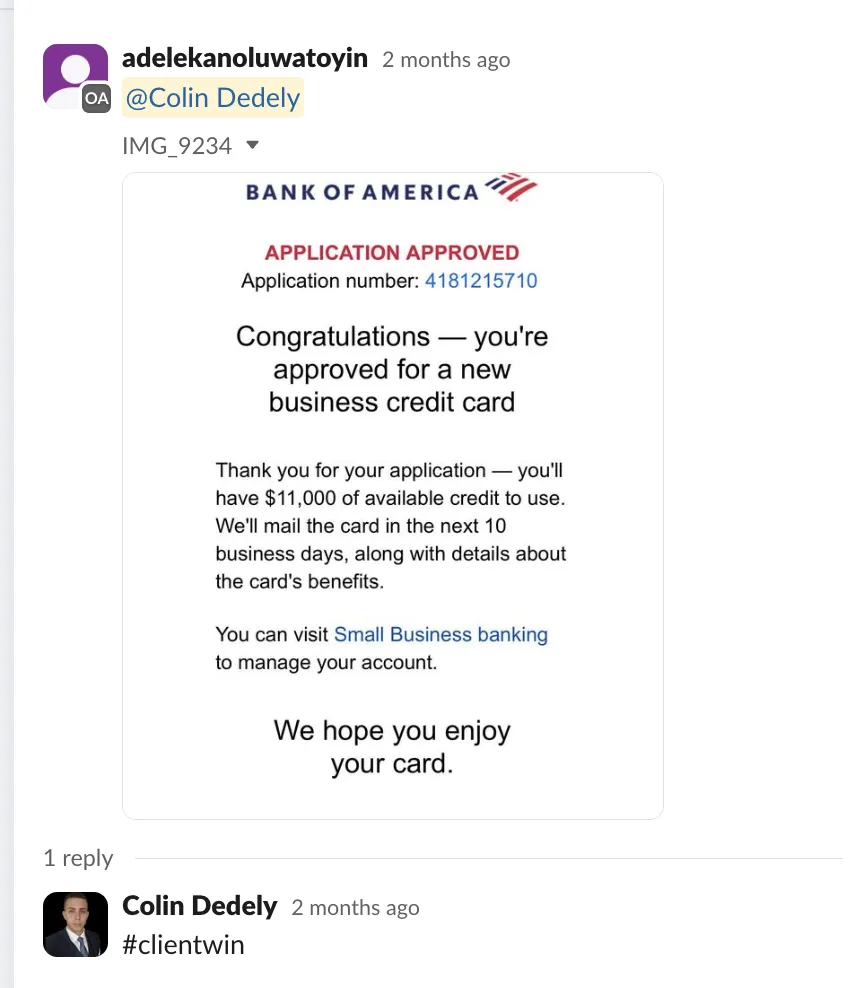Click the $11,000 available credit paragraph
850x988 pixels.
click(391, 525)
